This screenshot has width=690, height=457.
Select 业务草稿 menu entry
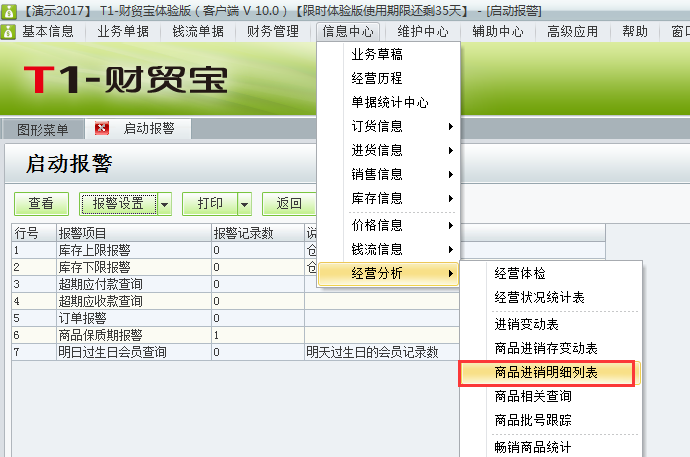[x=388, y=55]
